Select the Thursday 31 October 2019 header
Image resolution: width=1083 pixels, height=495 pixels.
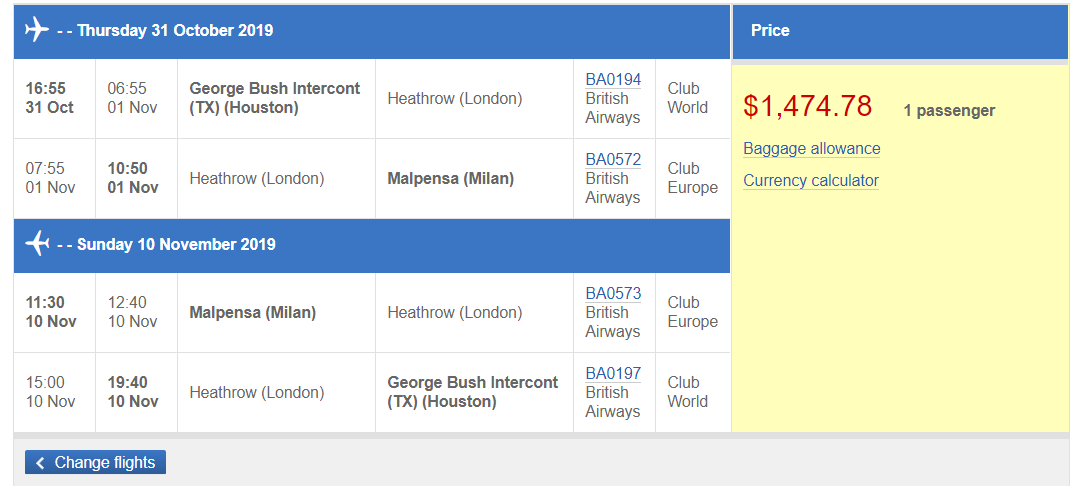tap(175, 31)
